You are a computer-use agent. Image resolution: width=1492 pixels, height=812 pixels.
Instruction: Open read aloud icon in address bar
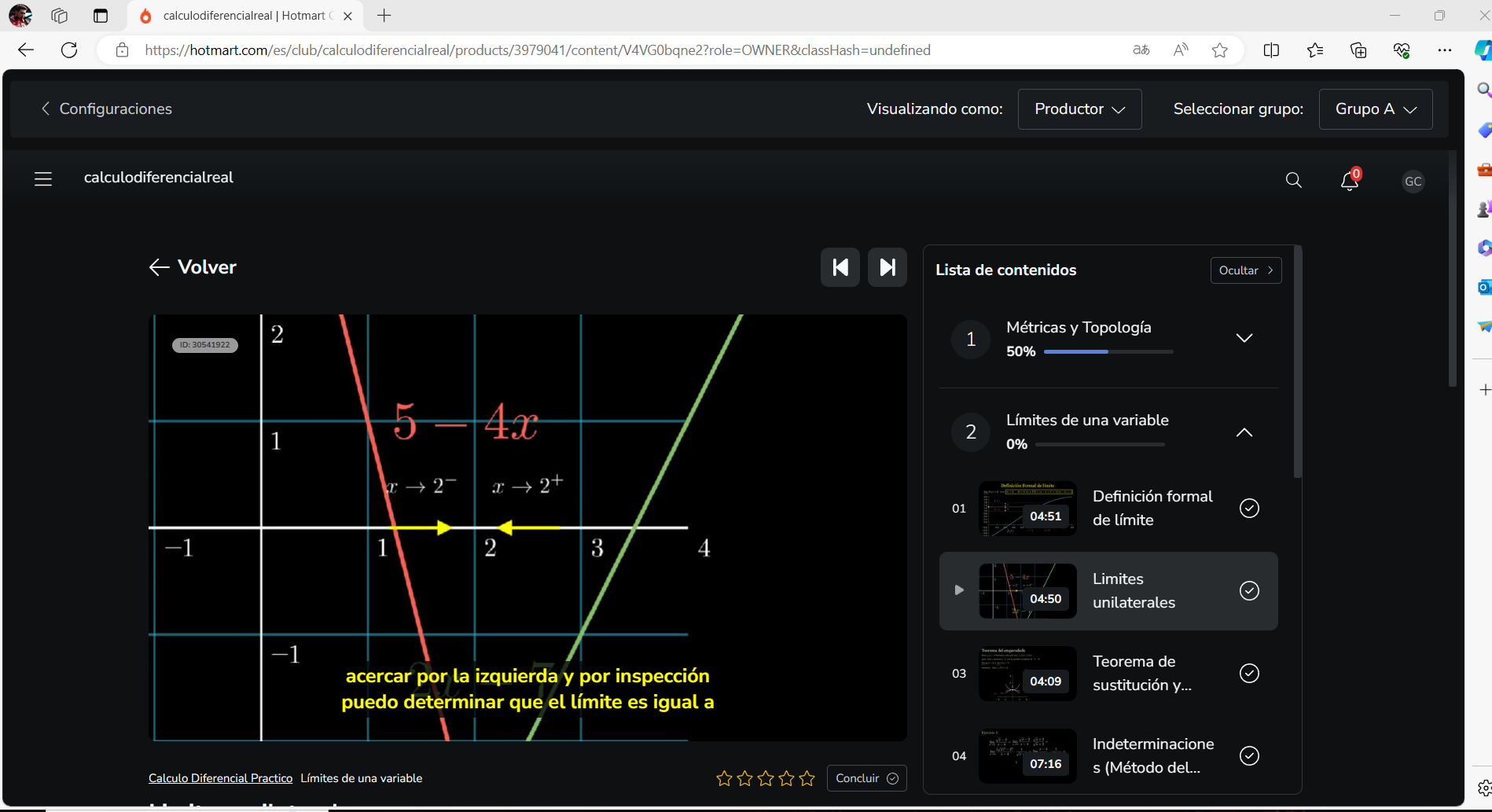click(x=1181, y=50)
